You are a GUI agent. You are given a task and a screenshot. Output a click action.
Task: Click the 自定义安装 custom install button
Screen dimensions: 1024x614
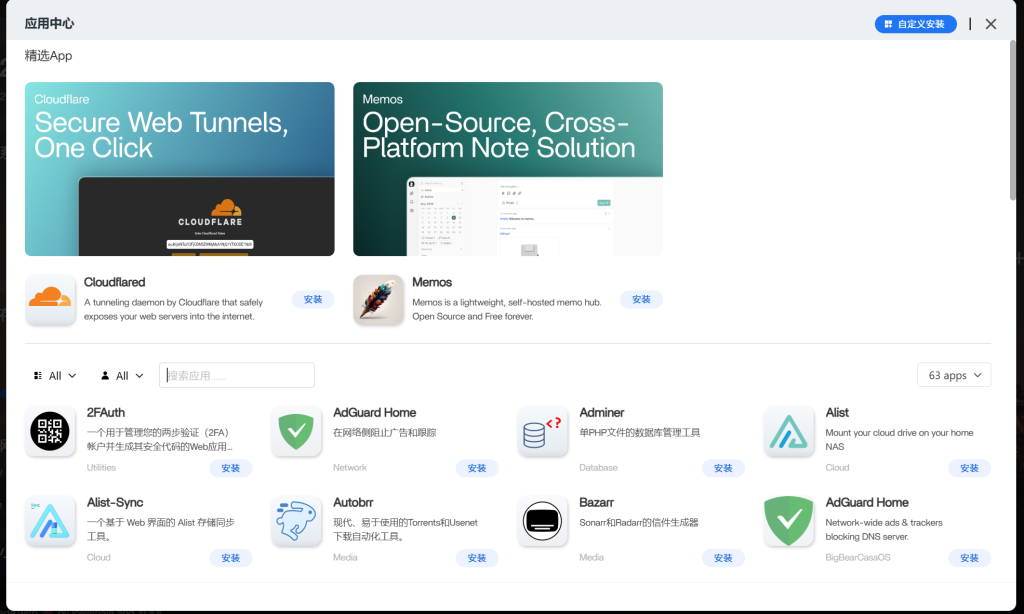(916, 24)
